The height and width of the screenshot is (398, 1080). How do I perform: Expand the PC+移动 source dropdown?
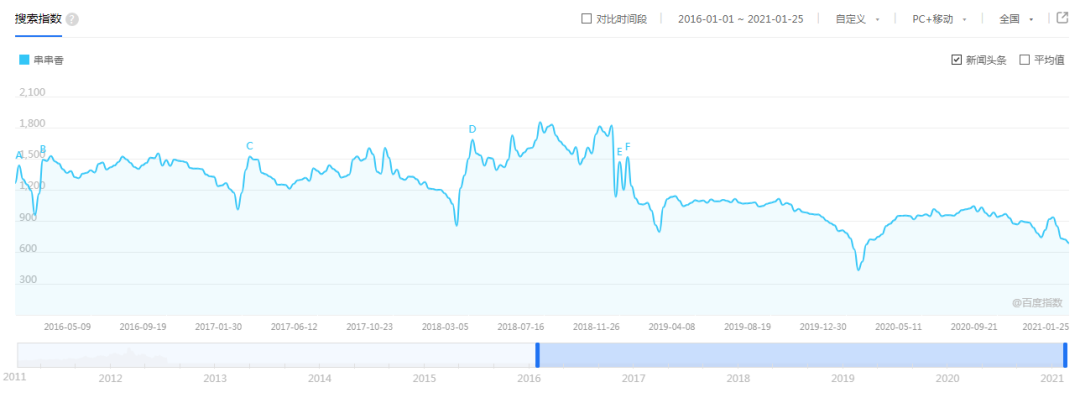click(x=939, y=19)
